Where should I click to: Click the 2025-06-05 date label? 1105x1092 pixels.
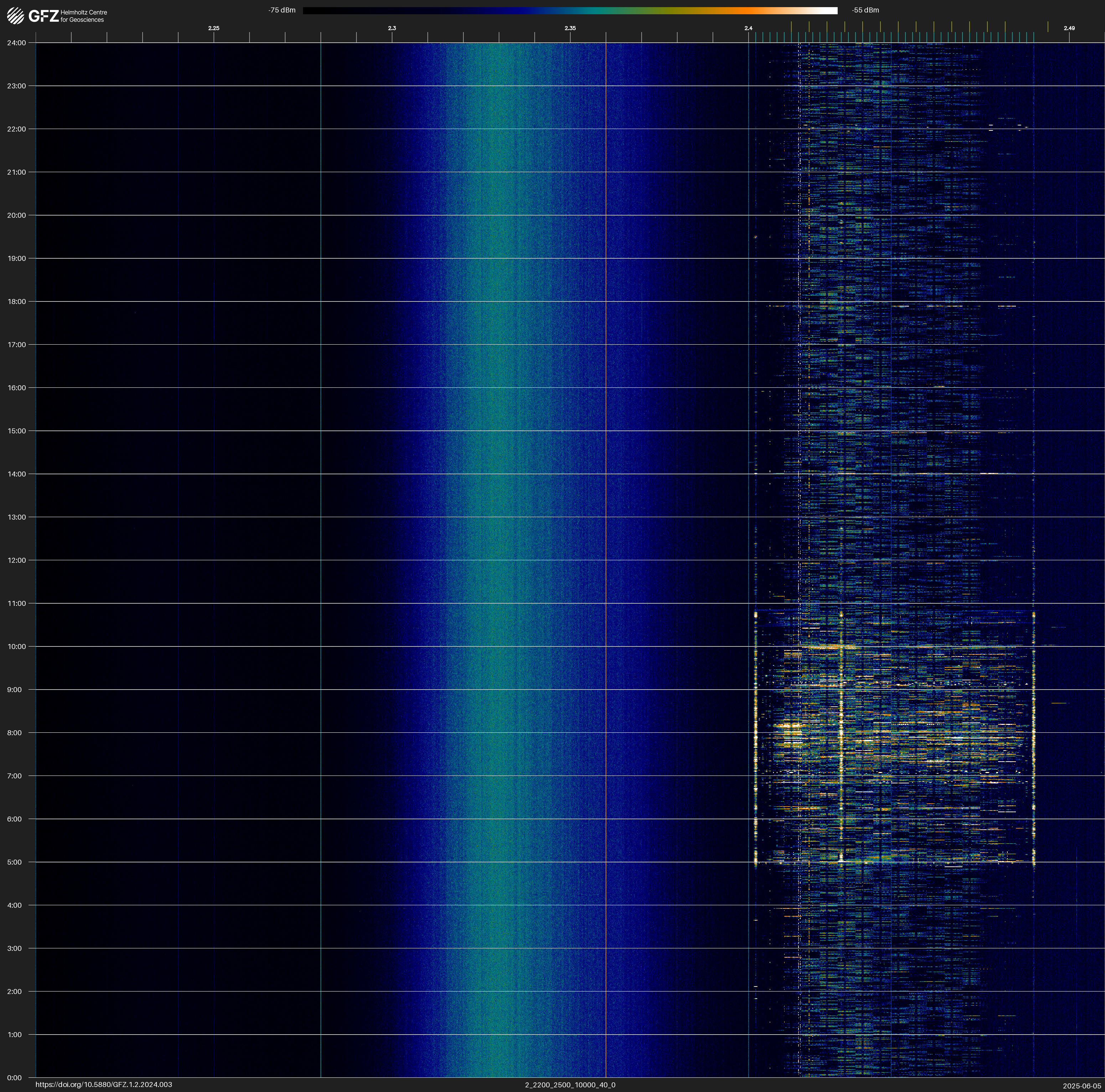pyautogui.click(x=1081, y=1086)
